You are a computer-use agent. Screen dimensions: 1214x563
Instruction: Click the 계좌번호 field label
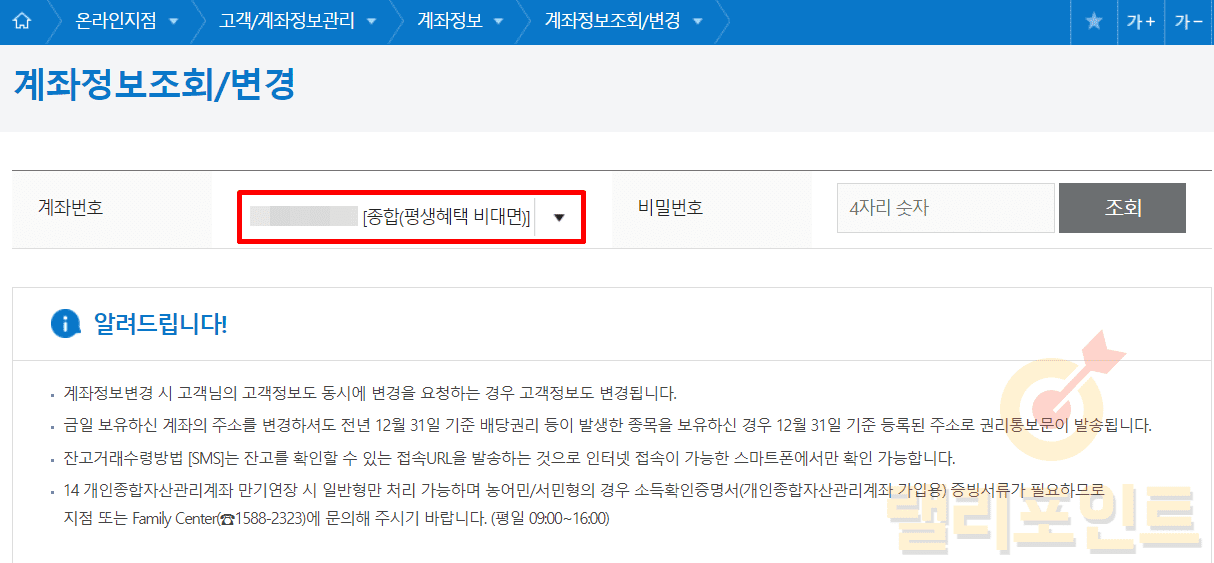coord(70,208)
